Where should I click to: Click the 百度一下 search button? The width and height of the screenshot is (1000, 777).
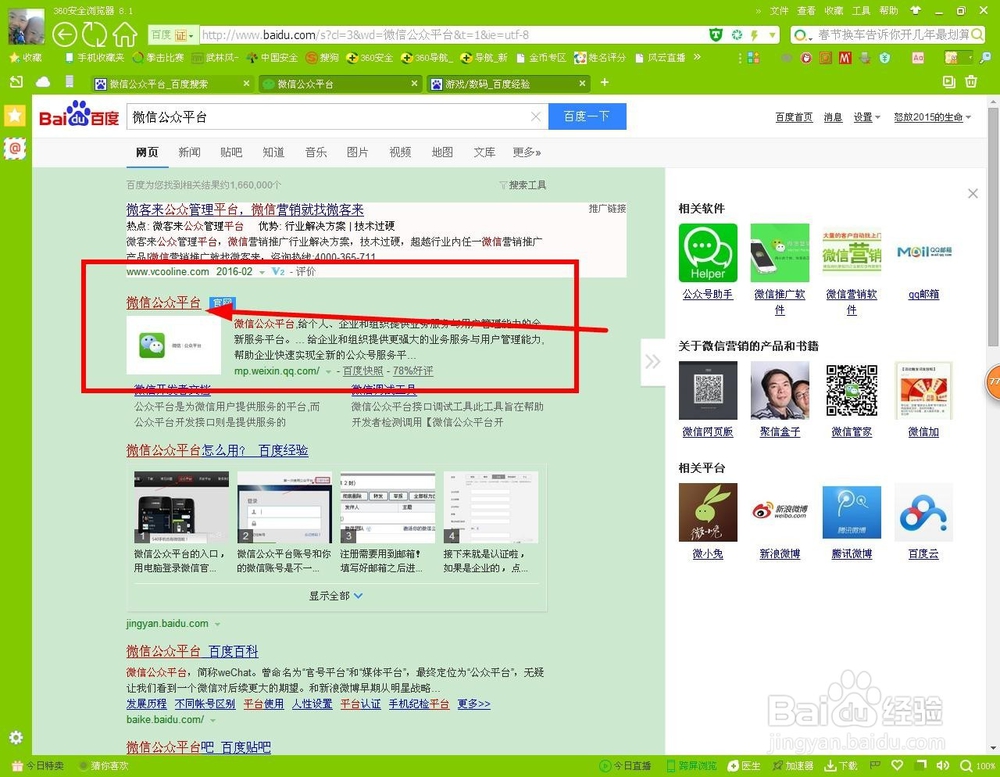(587, 116)
